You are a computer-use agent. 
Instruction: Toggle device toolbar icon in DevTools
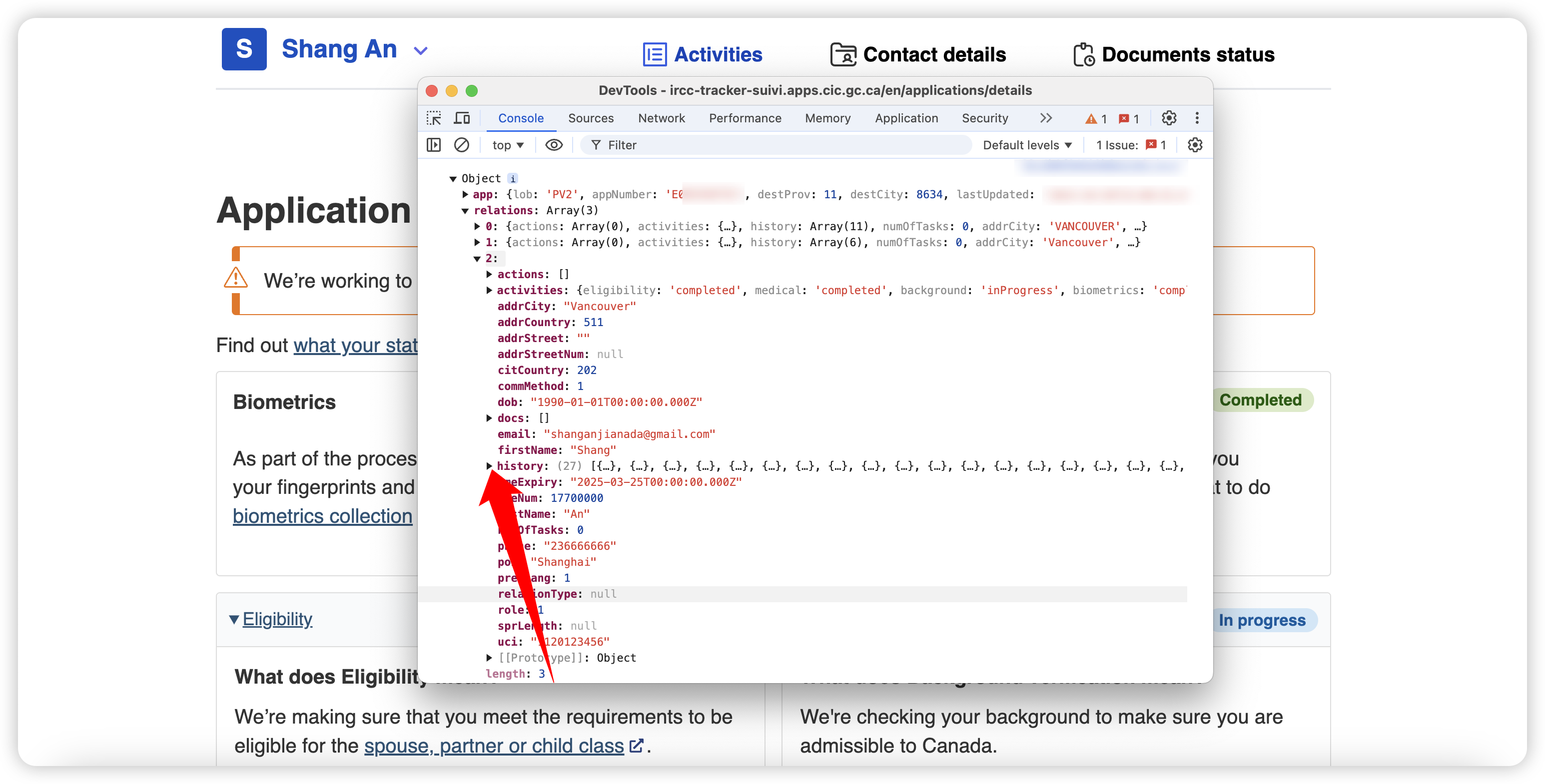[x=462, y=118]
